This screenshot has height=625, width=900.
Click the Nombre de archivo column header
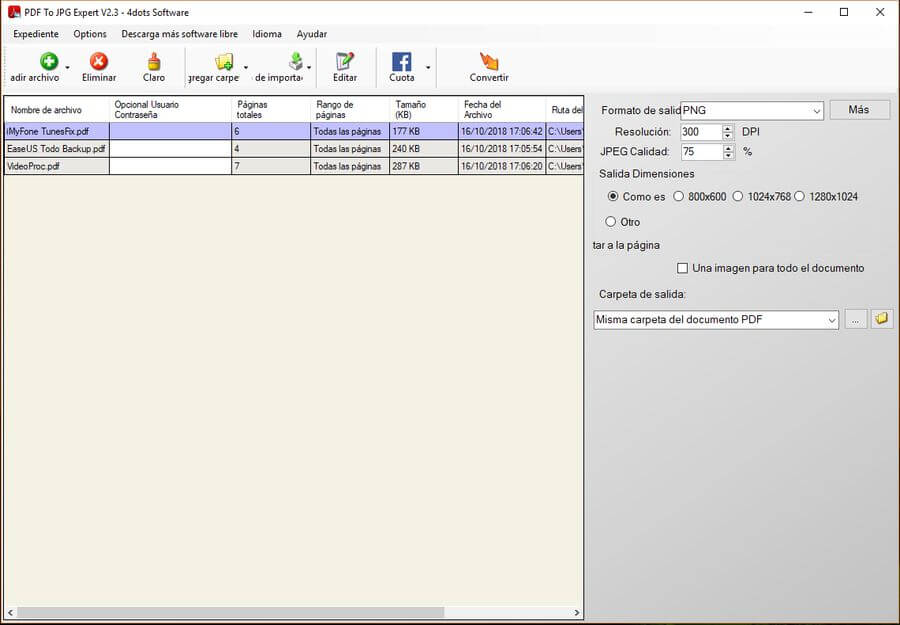[56, 110]
